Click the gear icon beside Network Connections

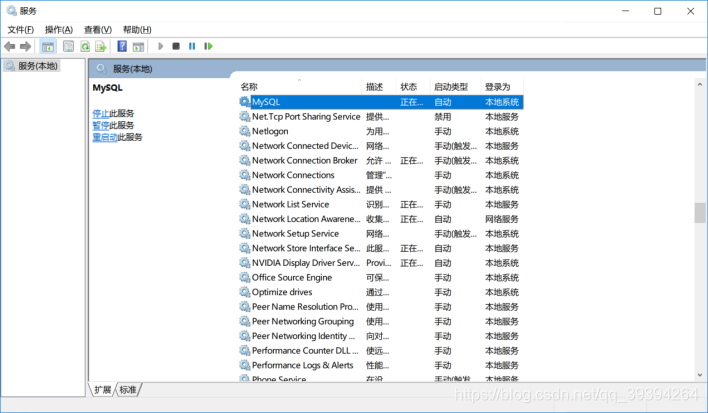[x=244, y=175]
